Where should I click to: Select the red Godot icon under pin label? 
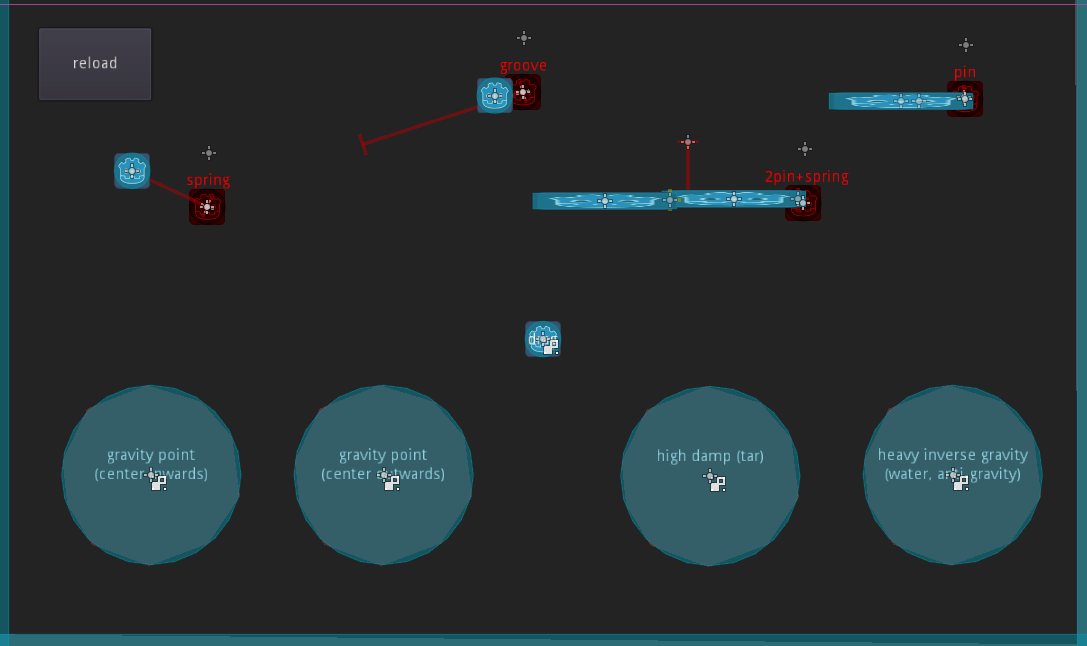pos(965,99)
